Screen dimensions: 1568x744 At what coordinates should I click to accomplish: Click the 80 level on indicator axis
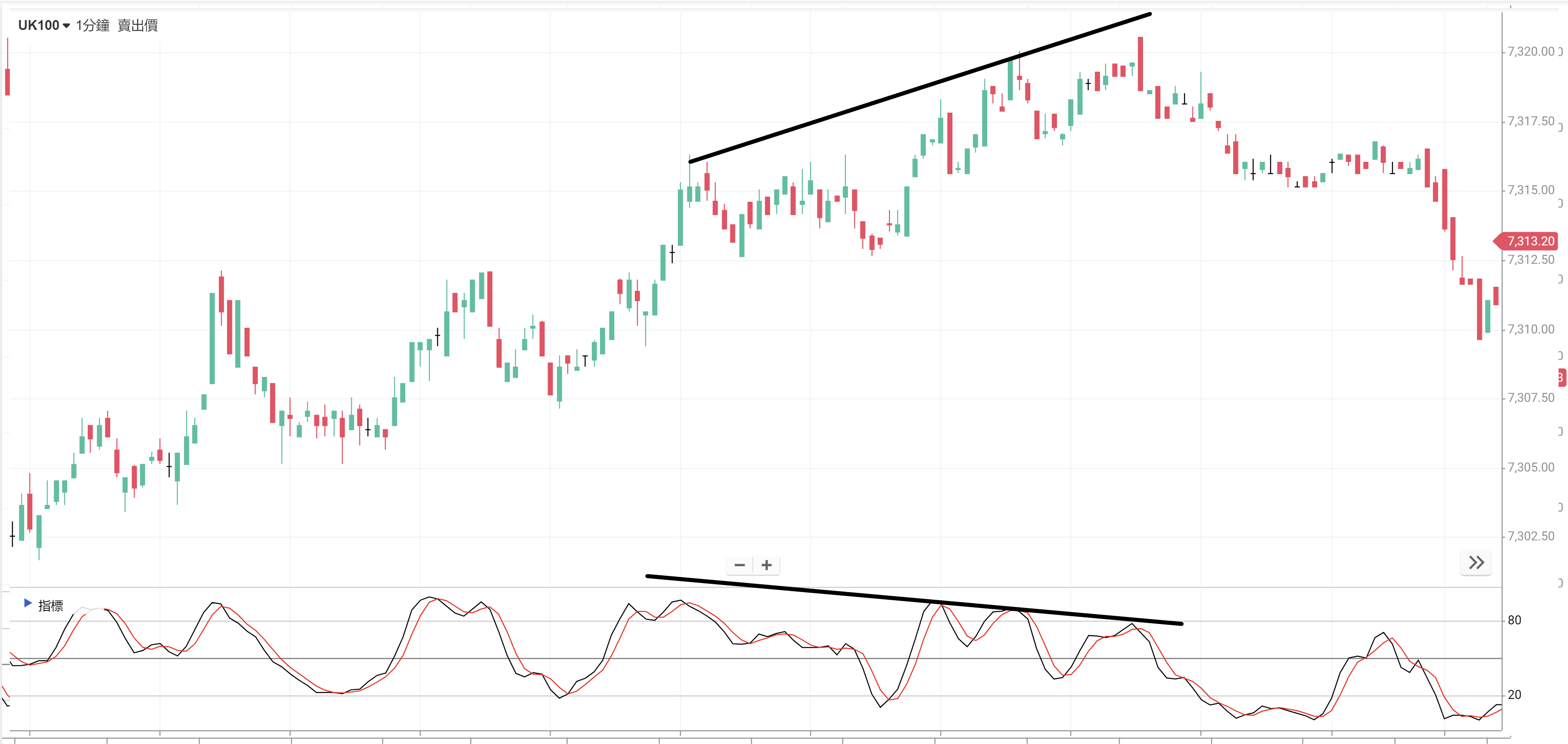tap(1514, 621)
